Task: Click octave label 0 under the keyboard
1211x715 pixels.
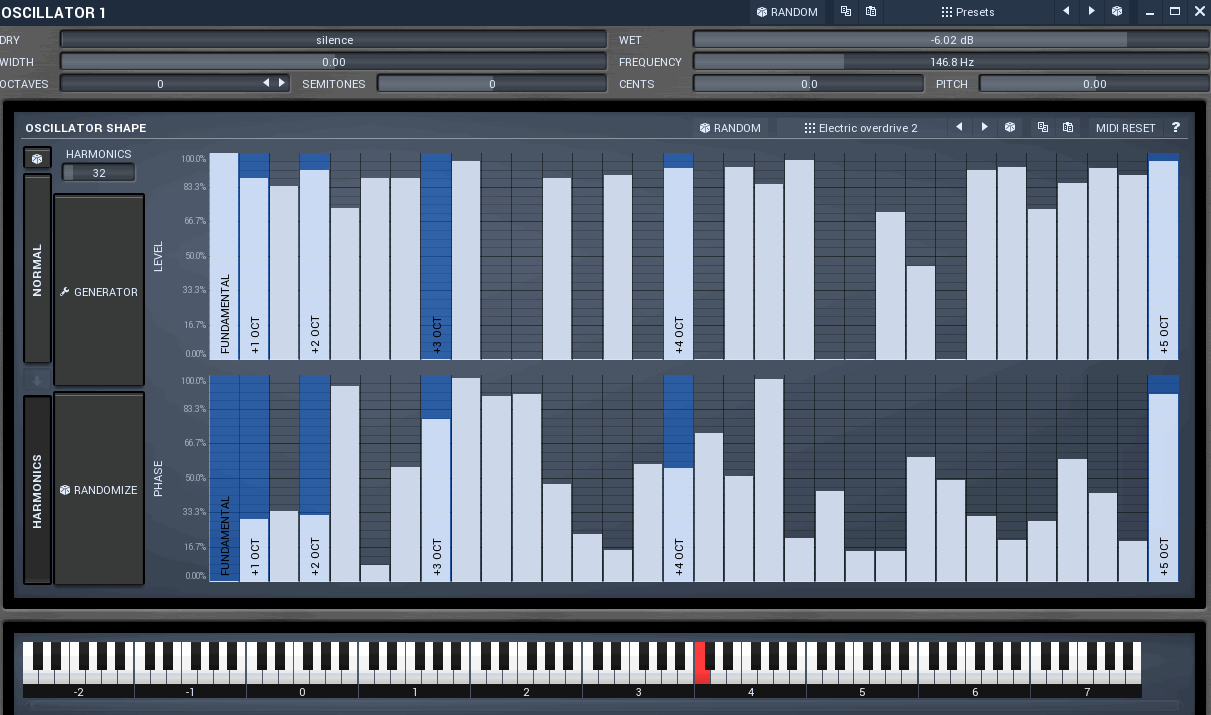Action: point(302,691)
